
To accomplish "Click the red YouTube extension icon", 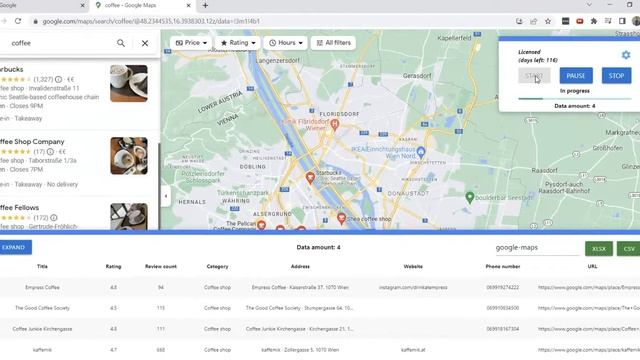I will [x=580, y=21].
